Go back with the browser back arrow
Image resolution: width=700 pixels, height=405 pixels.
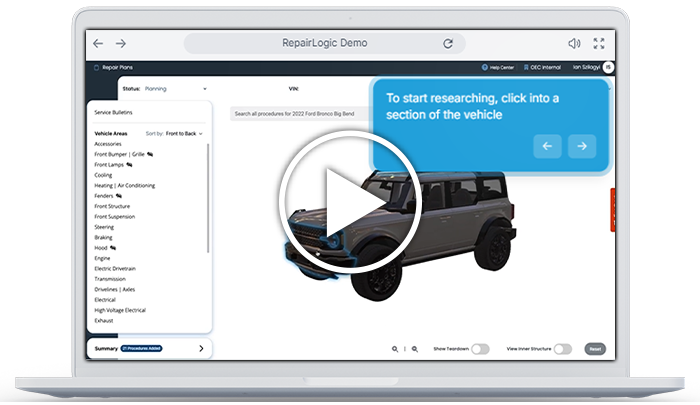pyautogui.click(x=98, y=43)
